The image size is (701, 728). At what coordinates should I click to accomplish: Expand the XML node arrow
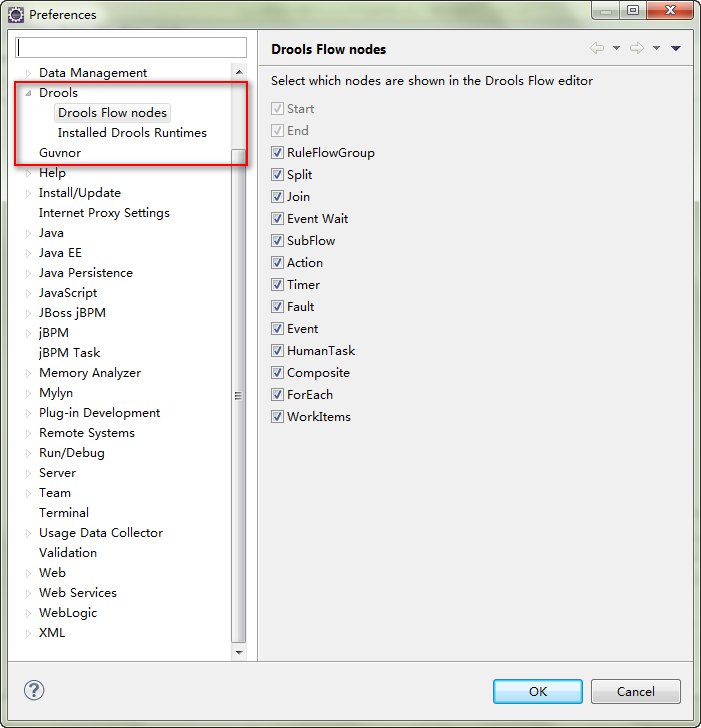[28, 633]
